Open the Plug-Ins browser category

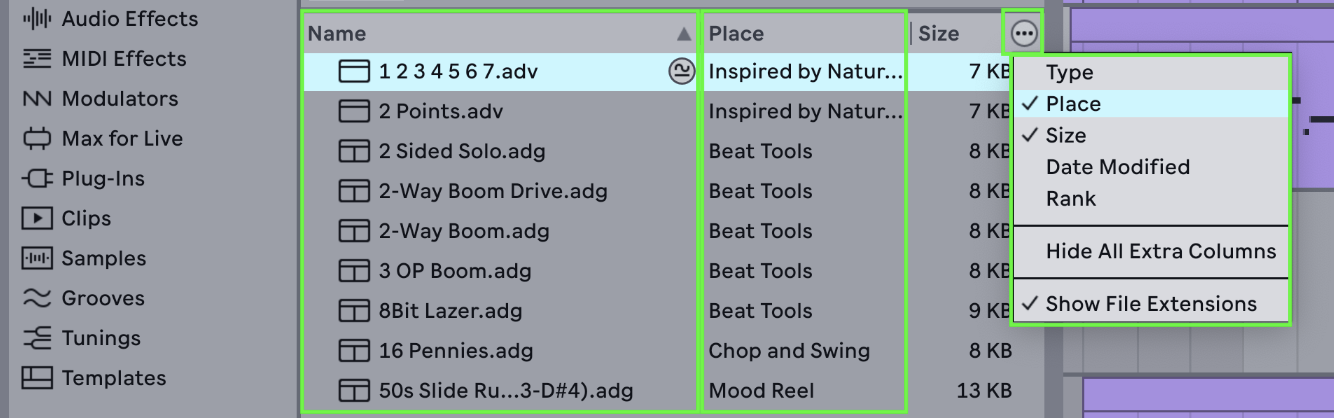point(102,179)
